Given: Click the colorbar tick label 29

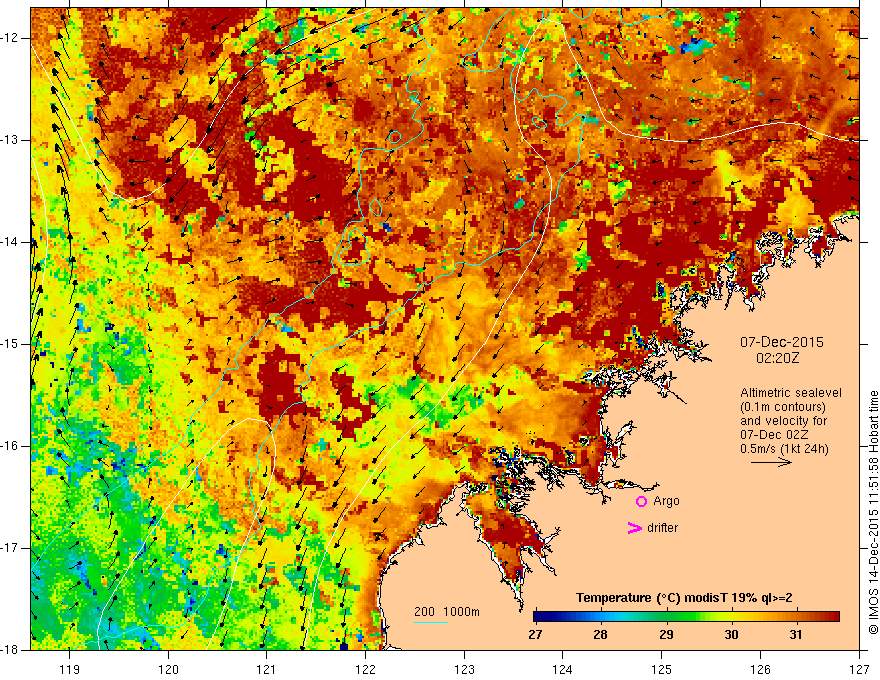Looking at the screenshot, I should 666,635.
